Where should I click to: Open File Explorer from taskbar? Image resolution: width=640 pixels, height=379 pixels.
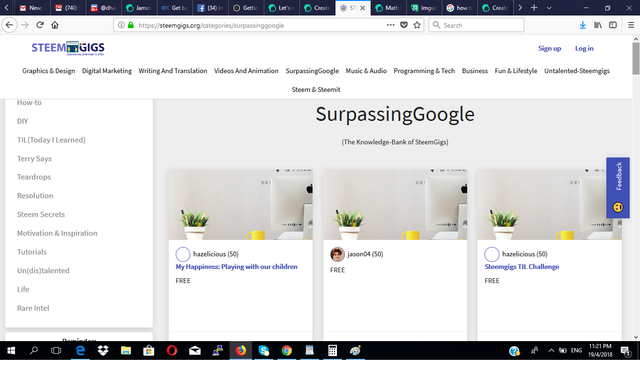point(126,350)
